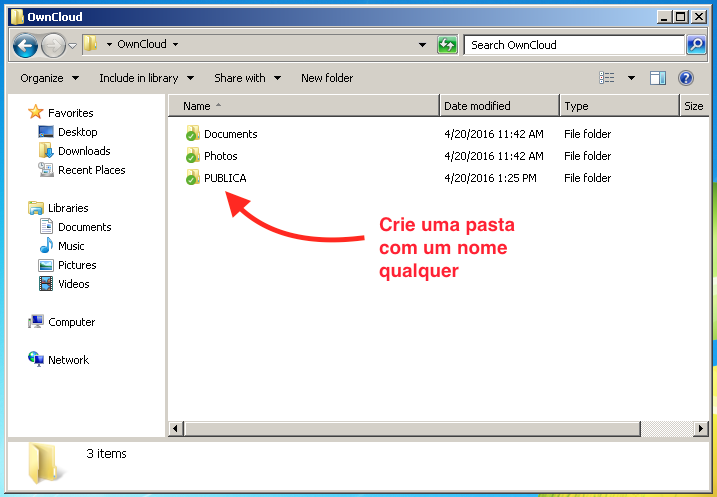Click the Network globe icon

tap(36, 359)
